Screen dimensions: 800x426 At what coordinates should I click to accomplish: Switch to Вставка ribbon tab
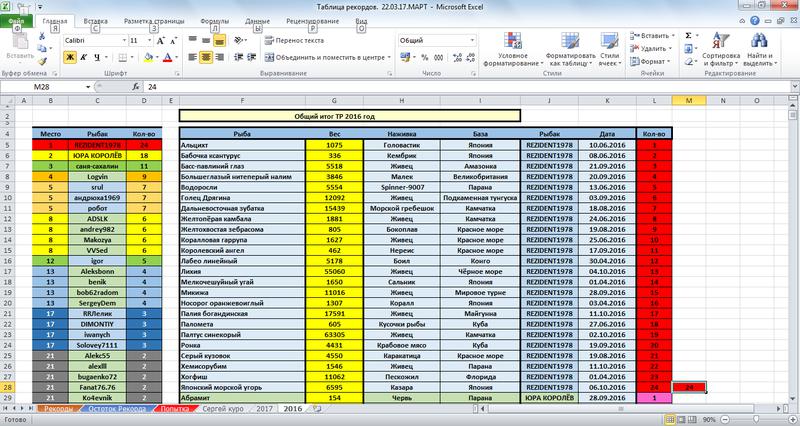[95, 21]
